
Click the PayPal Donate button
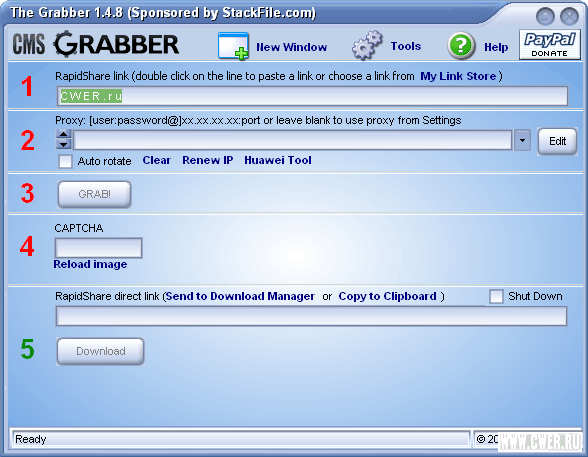549,45
